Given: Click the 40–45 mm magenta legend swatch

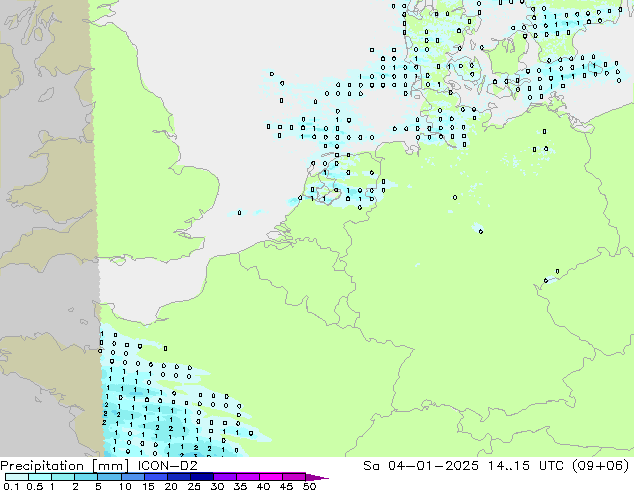Looking at the screenshot, I should [271, 477].
